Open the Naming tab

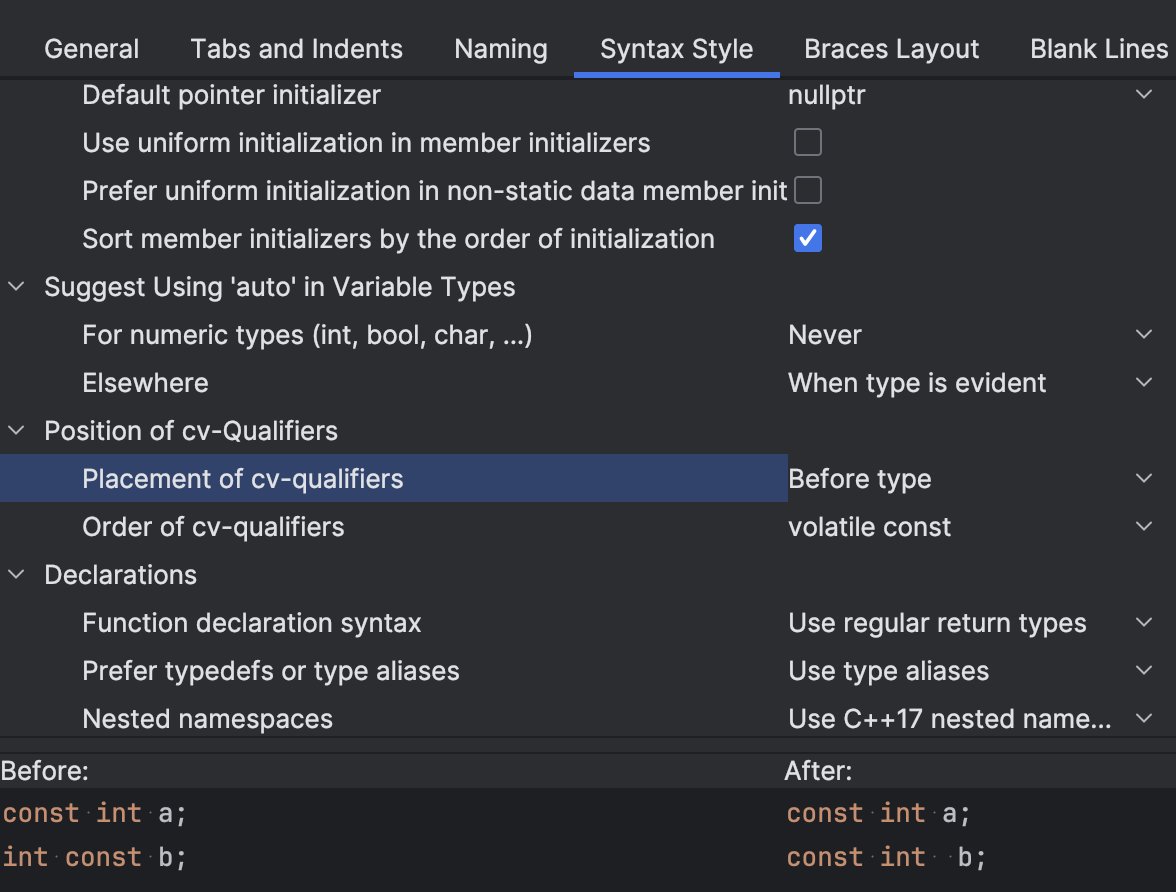[500, 49]
